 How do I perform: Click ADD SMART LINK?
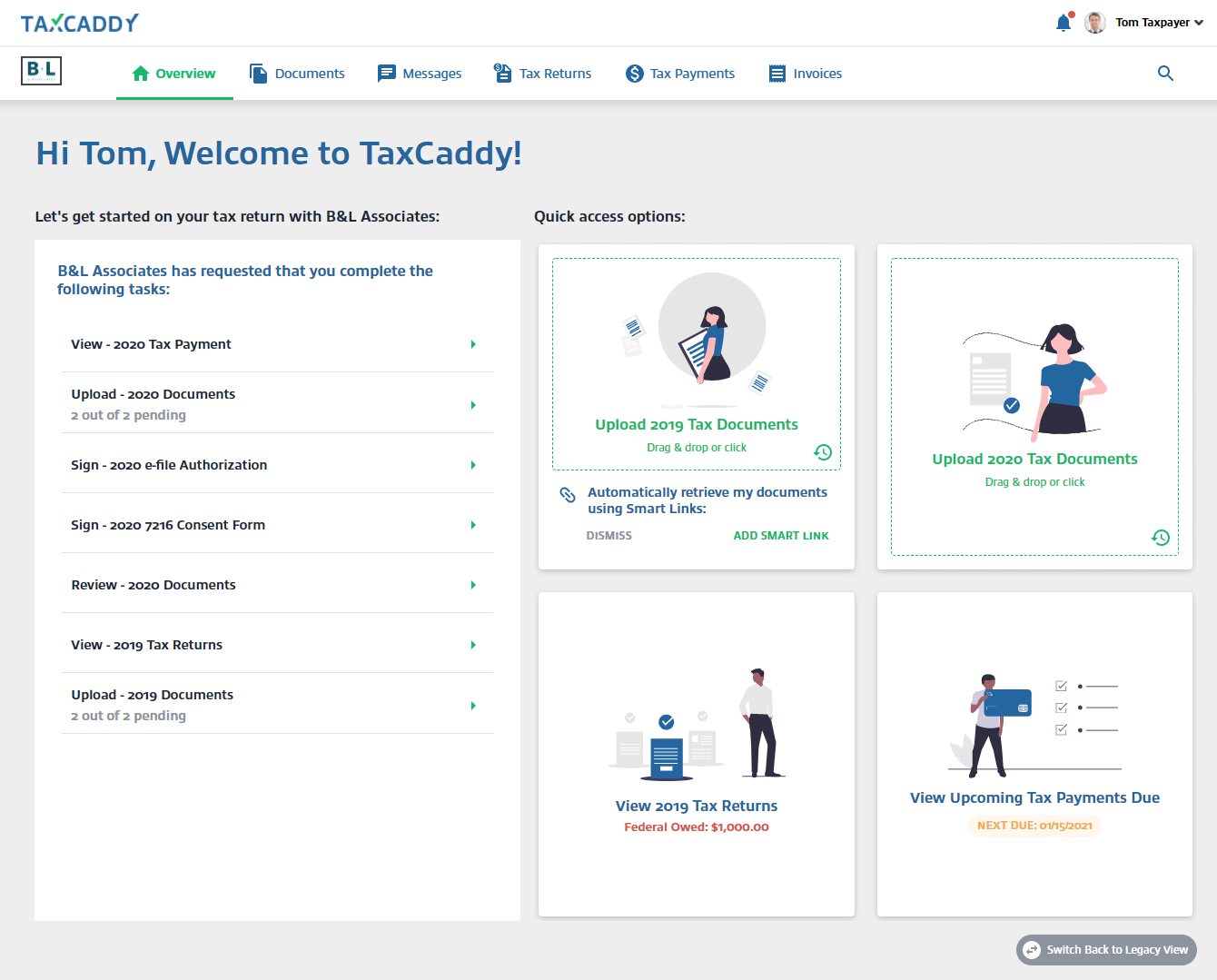[781, 536]
